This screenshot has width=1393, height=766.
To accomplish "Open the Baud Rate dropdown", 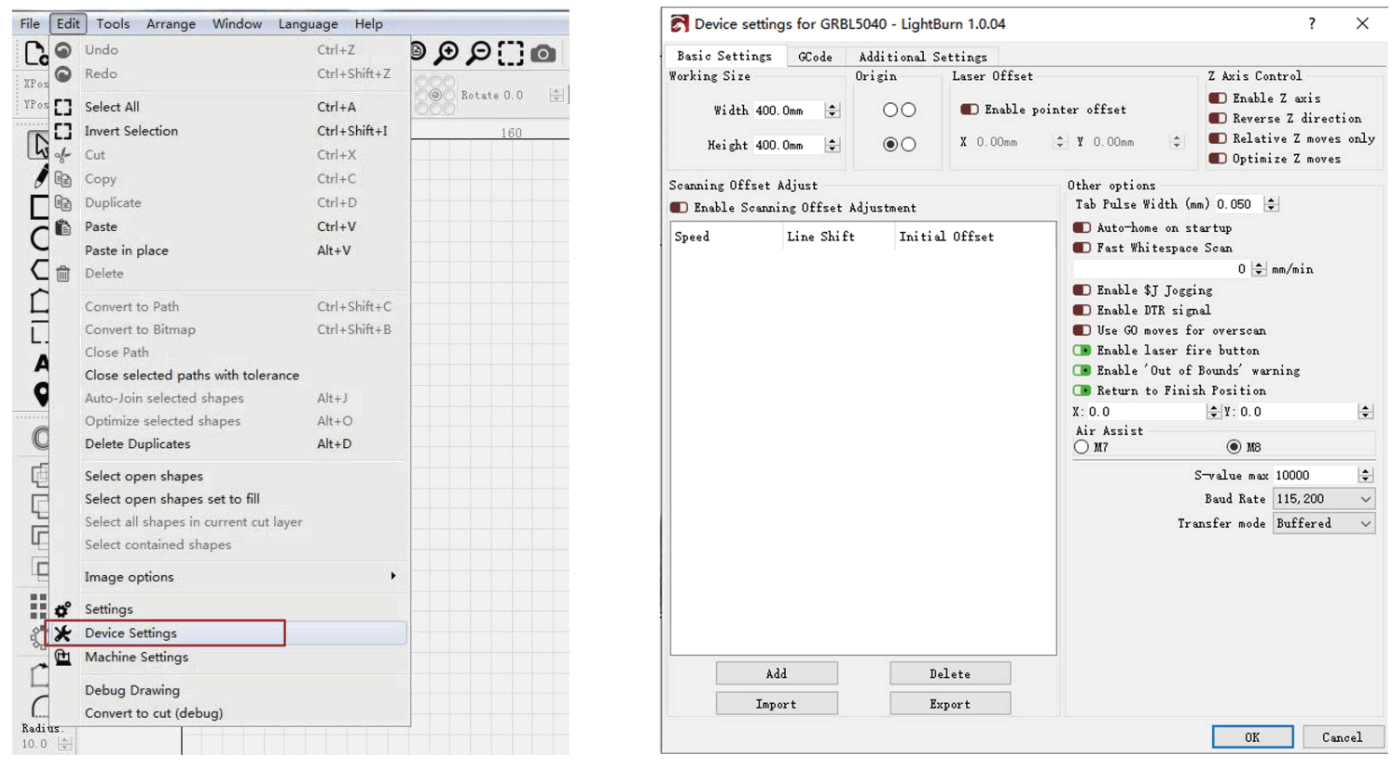I will [x=1324, y=499].
